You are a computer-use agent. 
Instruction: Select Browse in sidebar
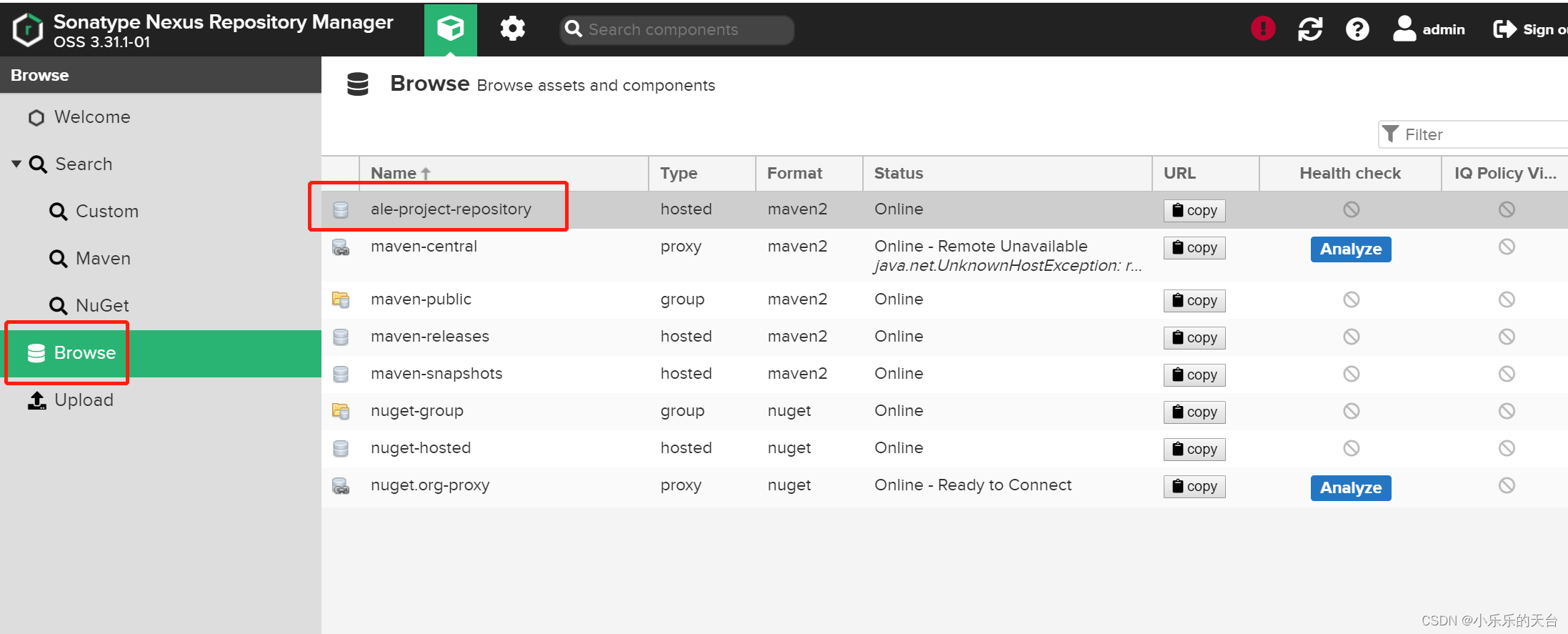(x=161, y=353)
